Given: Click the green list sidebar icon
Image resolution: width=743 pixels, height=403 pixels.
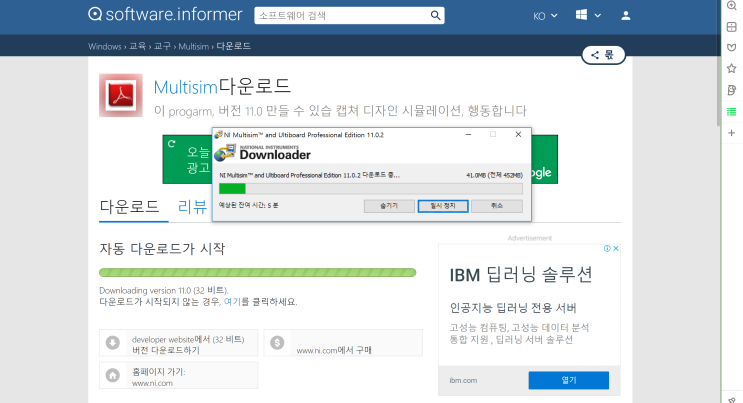Looking at the screenshot, I should pyautogui.click(x=732, y=112).
